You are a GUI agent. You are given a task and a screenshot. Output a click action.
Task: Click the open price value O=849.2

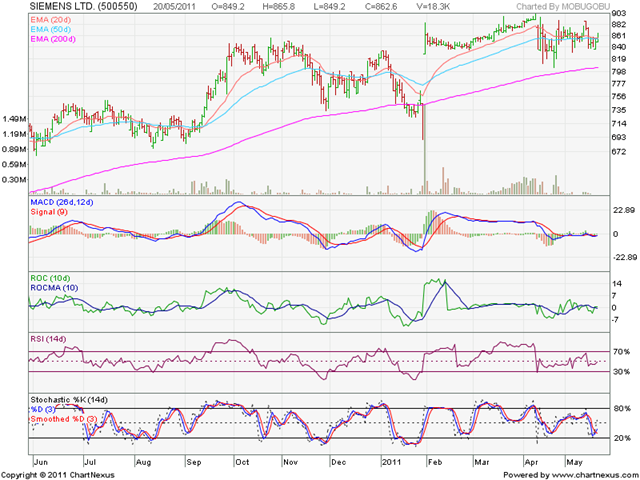[228, 7]
